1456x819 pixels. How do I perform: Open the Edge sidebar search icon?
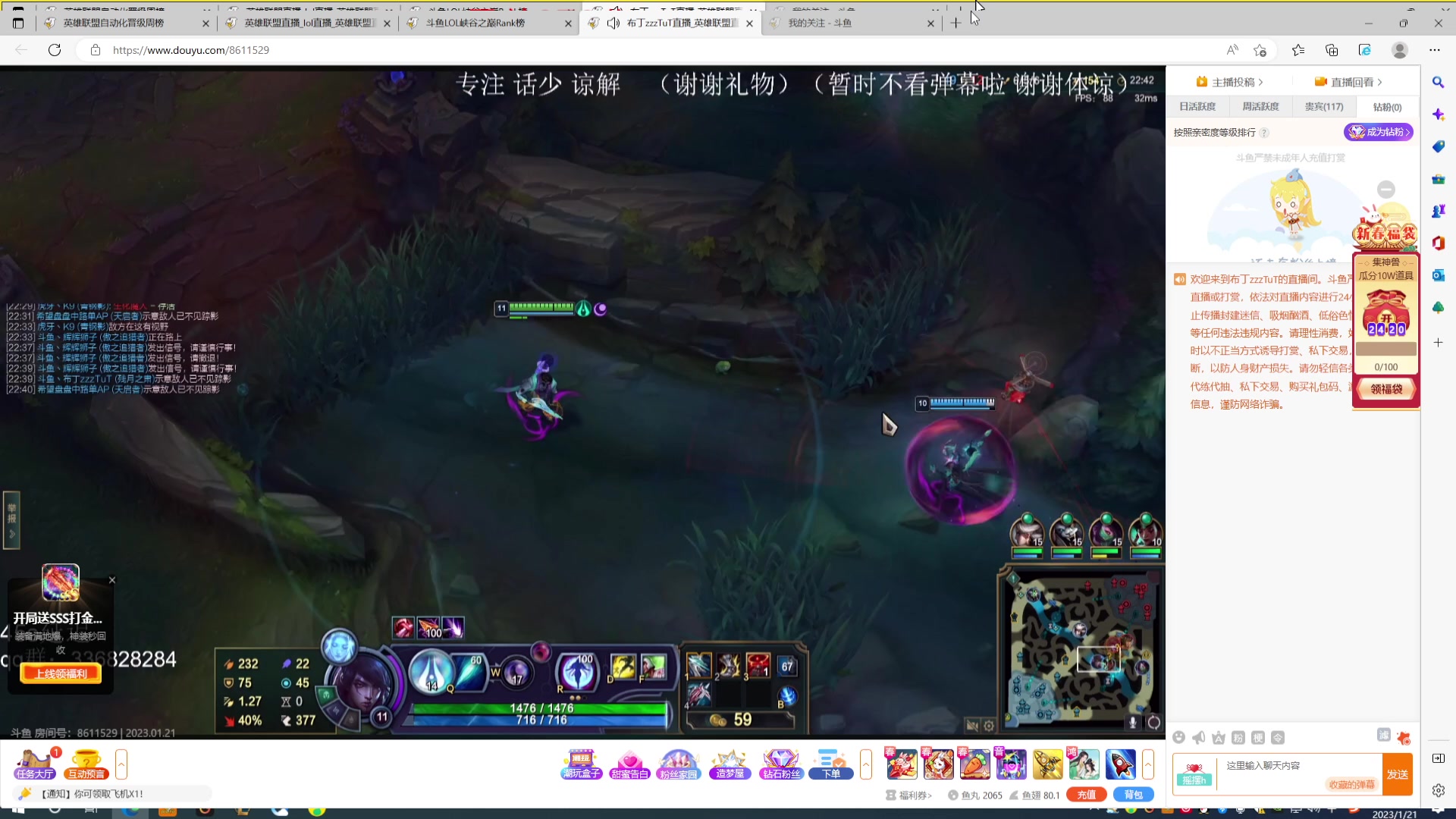point(1438,82)
